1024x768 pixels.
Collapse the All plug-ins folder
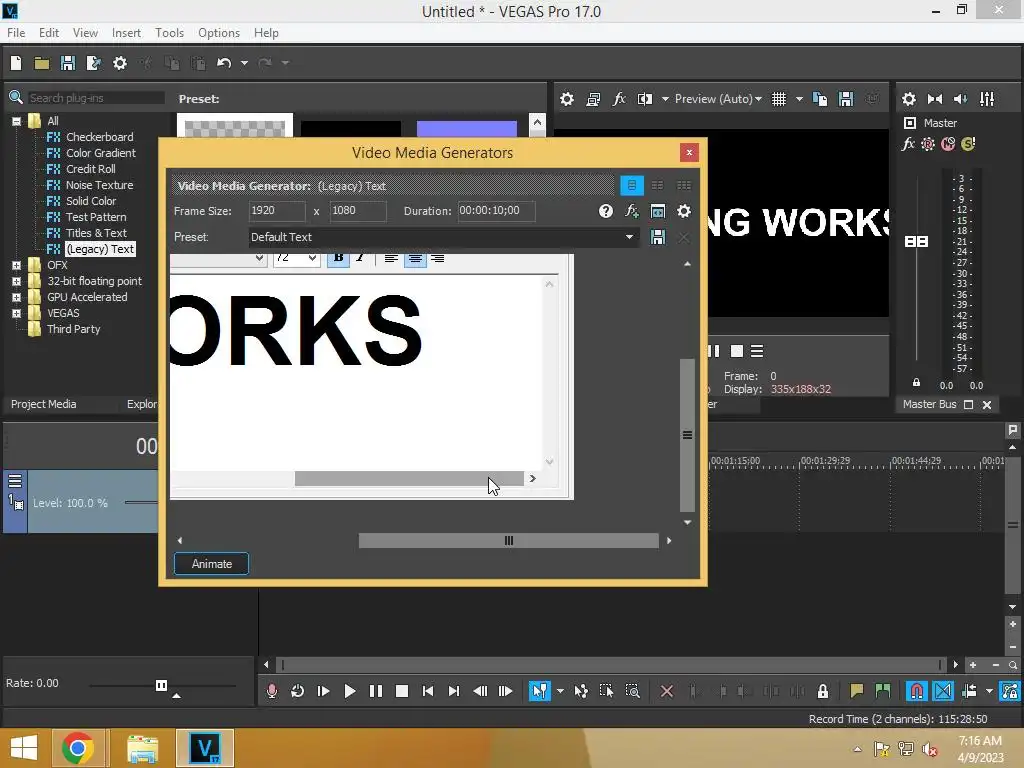(16, 121)
